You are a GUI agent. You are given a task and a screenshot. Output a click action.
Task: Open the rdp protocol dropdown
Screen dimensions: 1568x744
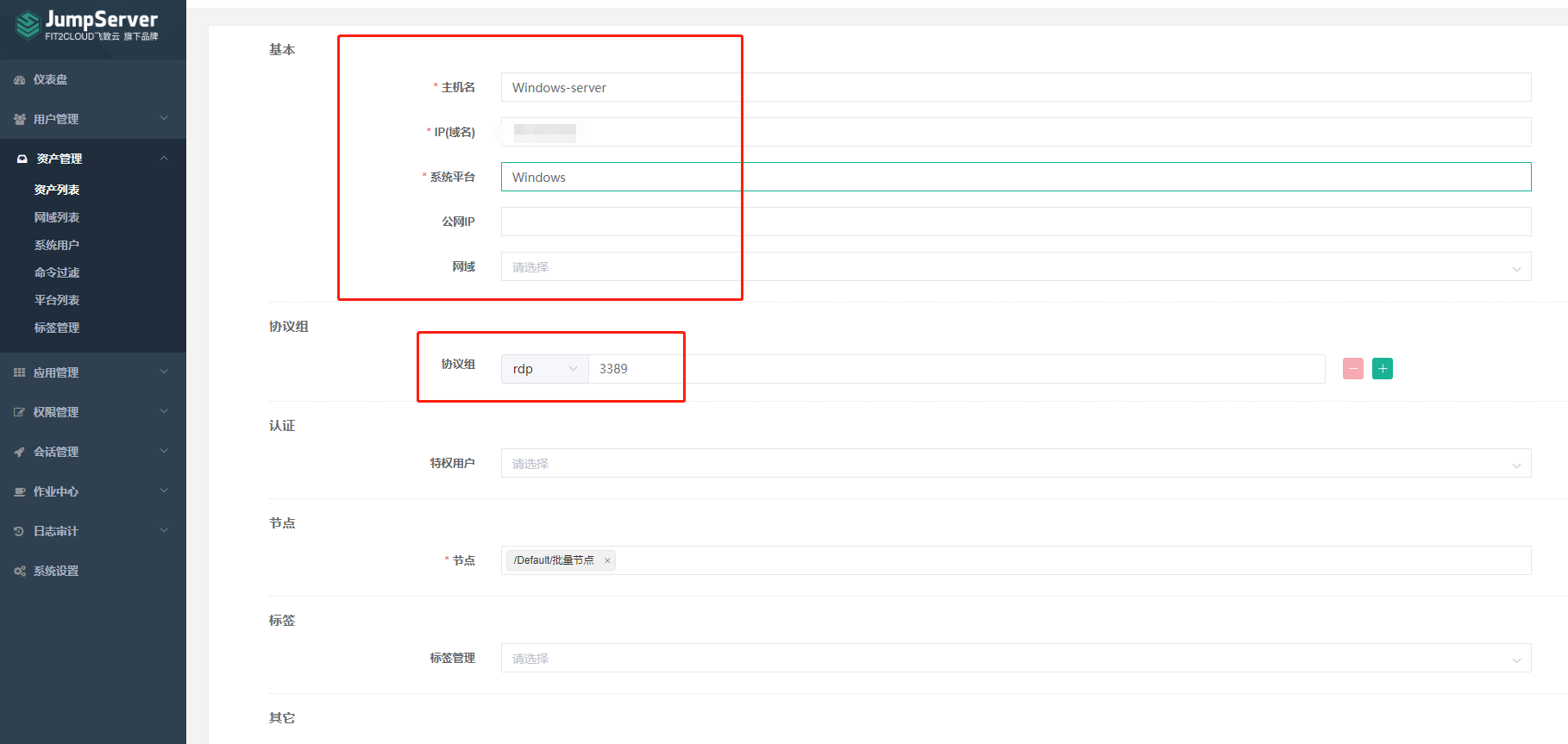[x=545, y=369]
